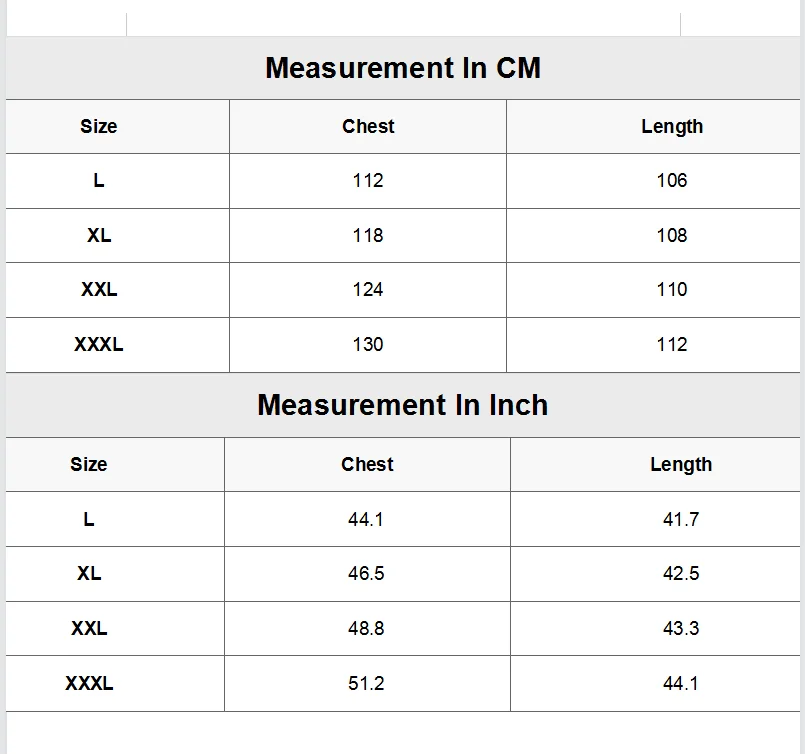This screenshot has width=805, height=754.
Task: Click the chest value 46.5
Action: click(366, 574)
